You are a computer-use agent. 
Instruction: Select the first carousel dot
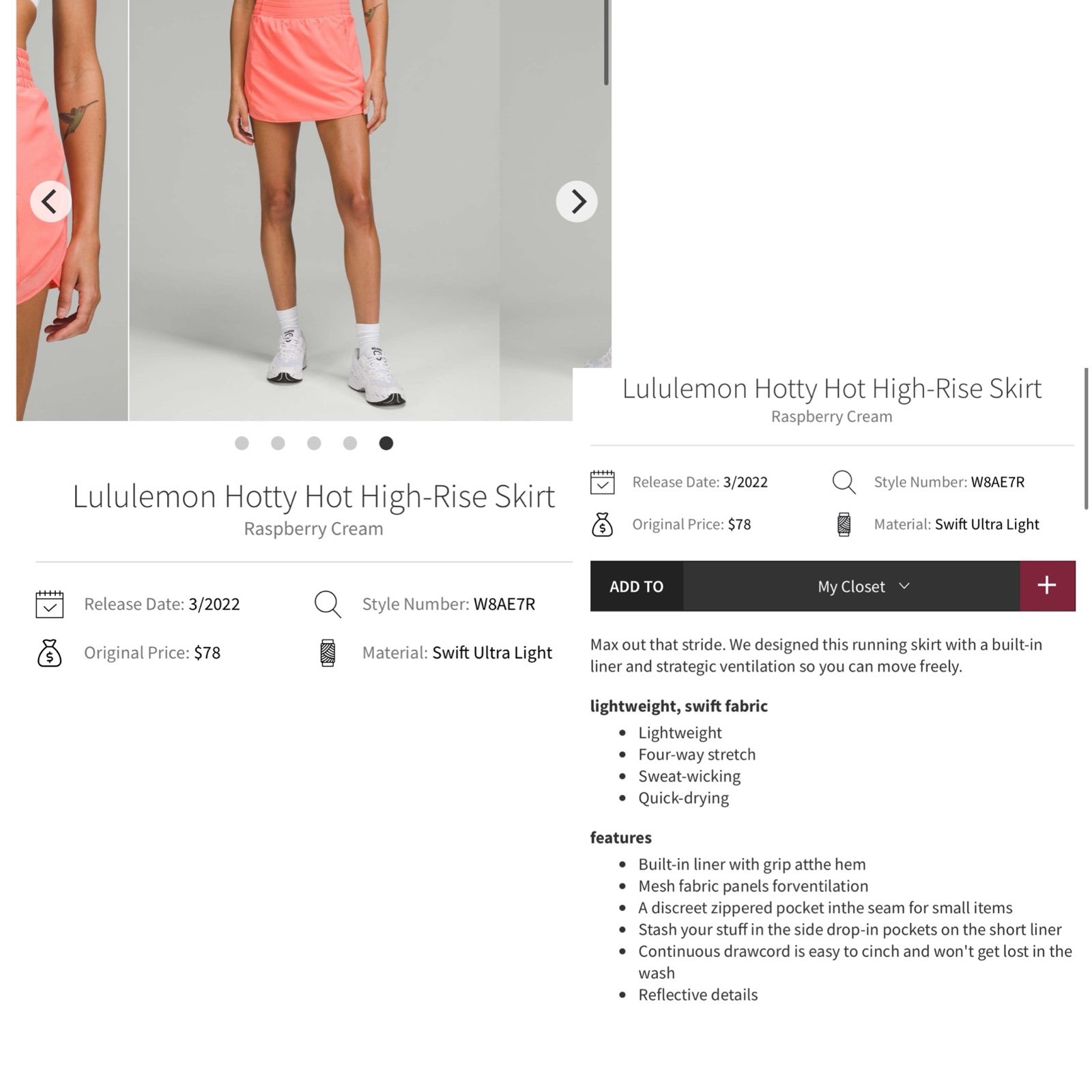coord(242,443)
